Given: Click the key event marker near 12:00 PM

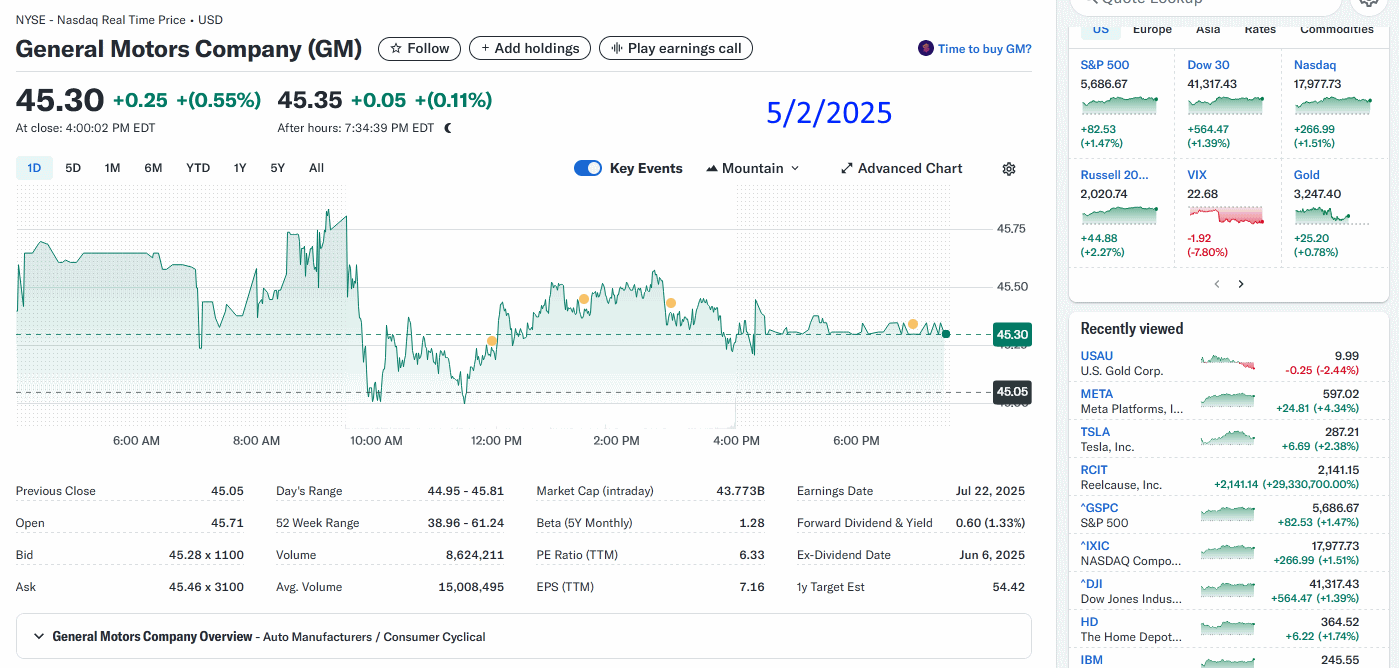Looking at the screenshot, I should point(491,341).
